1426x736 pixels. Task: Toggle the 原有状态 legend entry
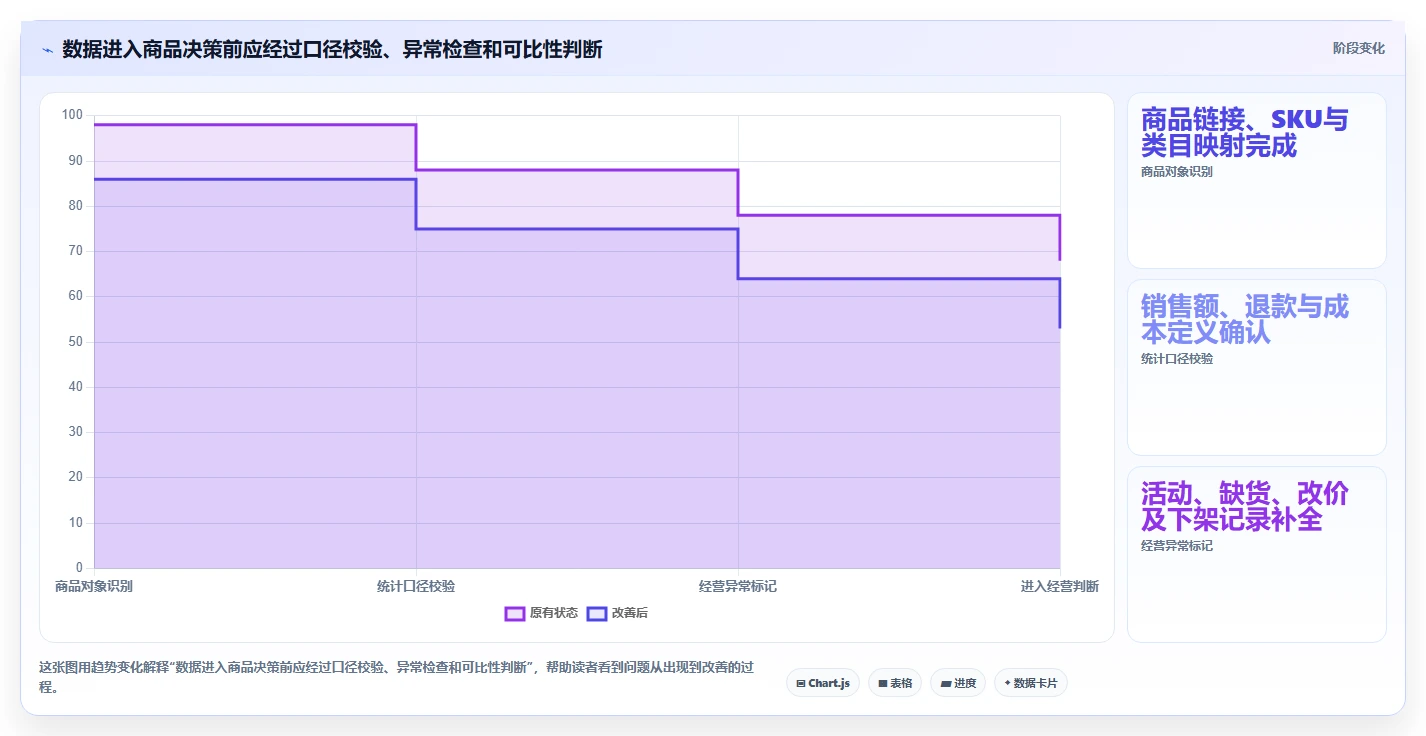pyautogui.click(x=541, y=613)
